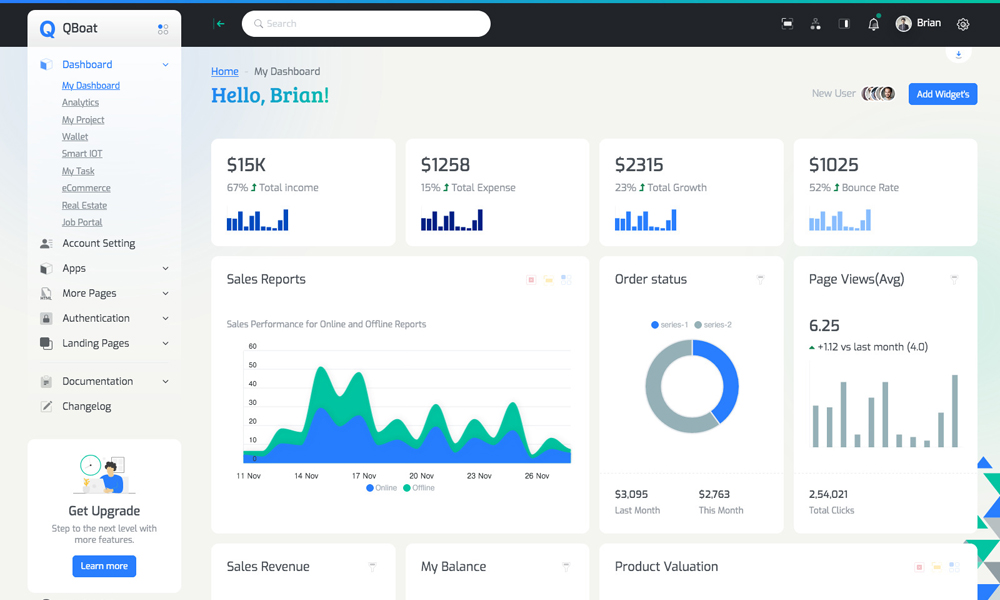Open Account Setting in the sidebar
The height and width of the screenshot is (600, 1000).
98,243
